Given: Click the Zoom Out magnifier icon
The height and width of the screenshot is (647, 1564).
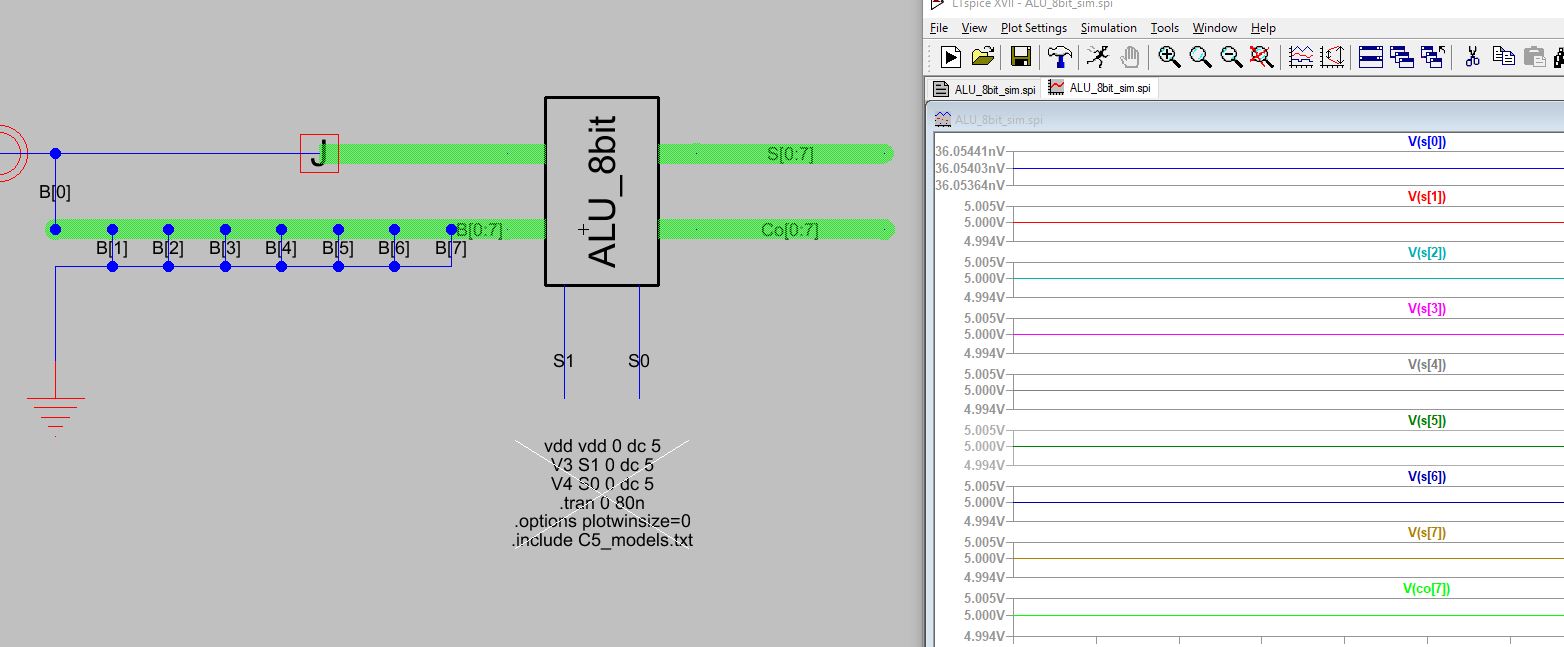Looking at the screenshot, I should coord(1231,57).
